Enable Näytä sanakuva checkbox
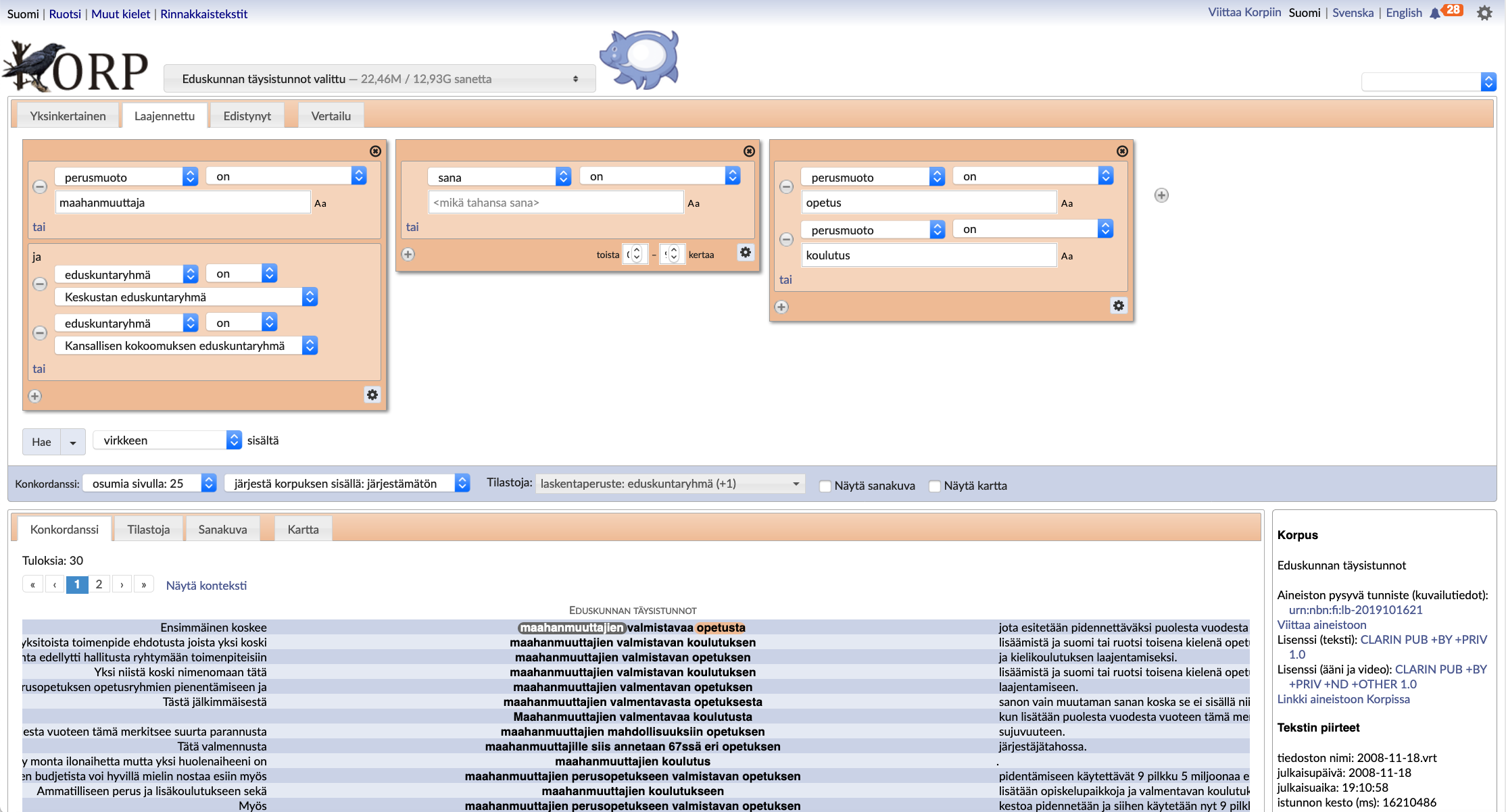Viewport: 1506px width, 812px height. 825,486
